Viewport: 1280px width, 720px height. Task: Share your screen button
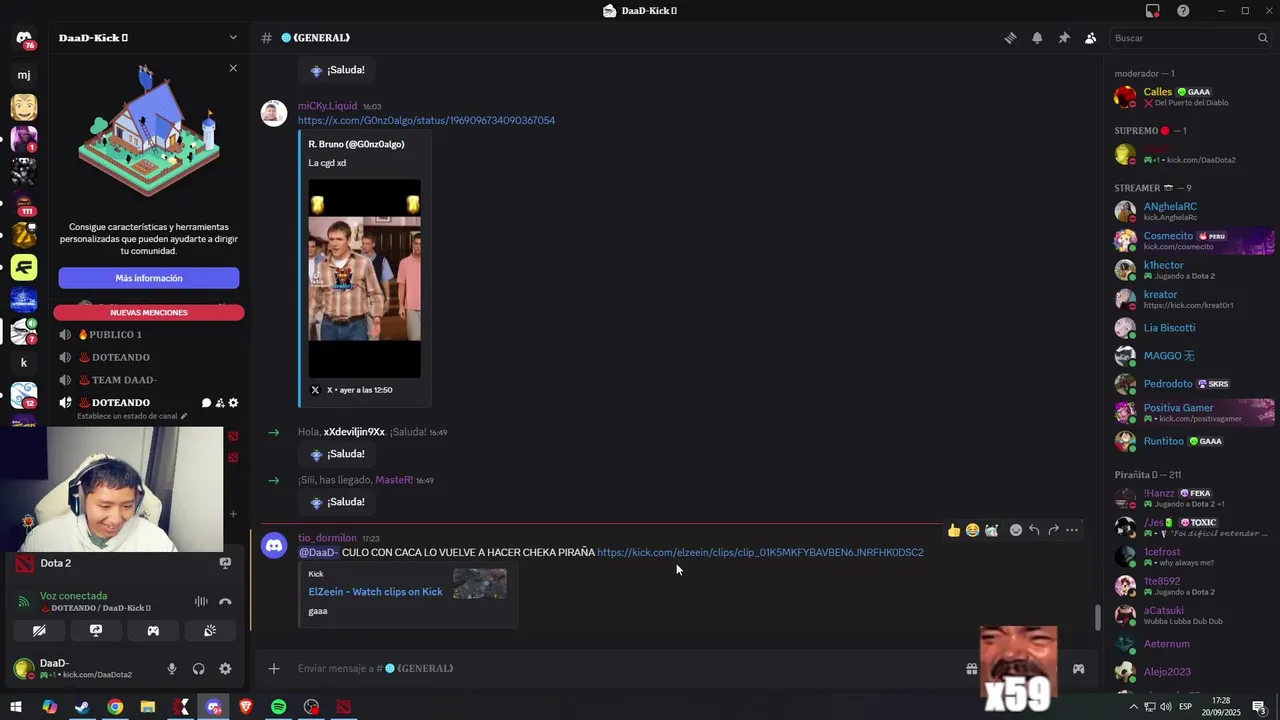96,631
